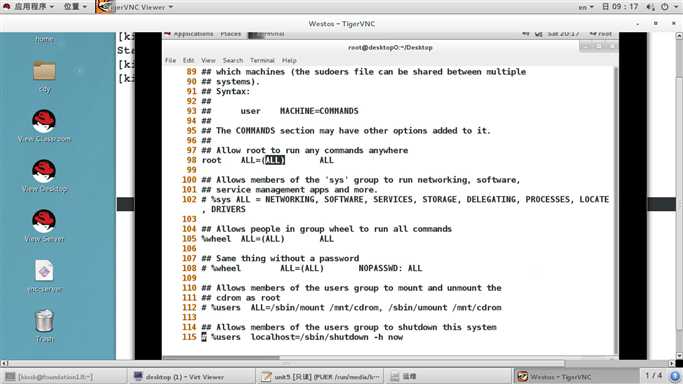Screen dimensions: 683x384
Task: Click the network icon in remote desktop panel
Action: pyautogui.click(x=539, y=34)
